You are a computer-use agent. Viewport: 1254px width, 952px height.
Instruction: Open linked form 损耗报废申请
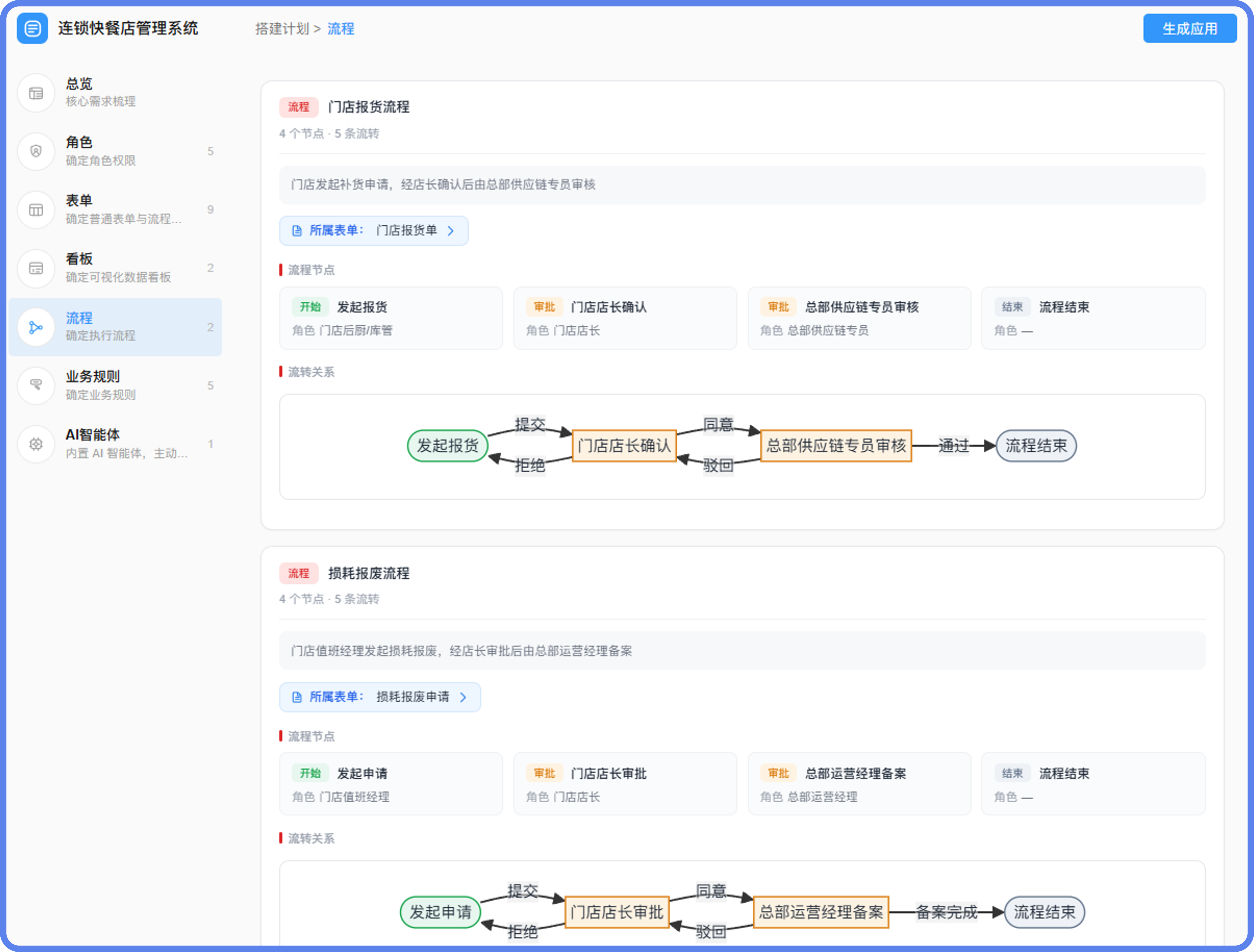coord(380,697)
